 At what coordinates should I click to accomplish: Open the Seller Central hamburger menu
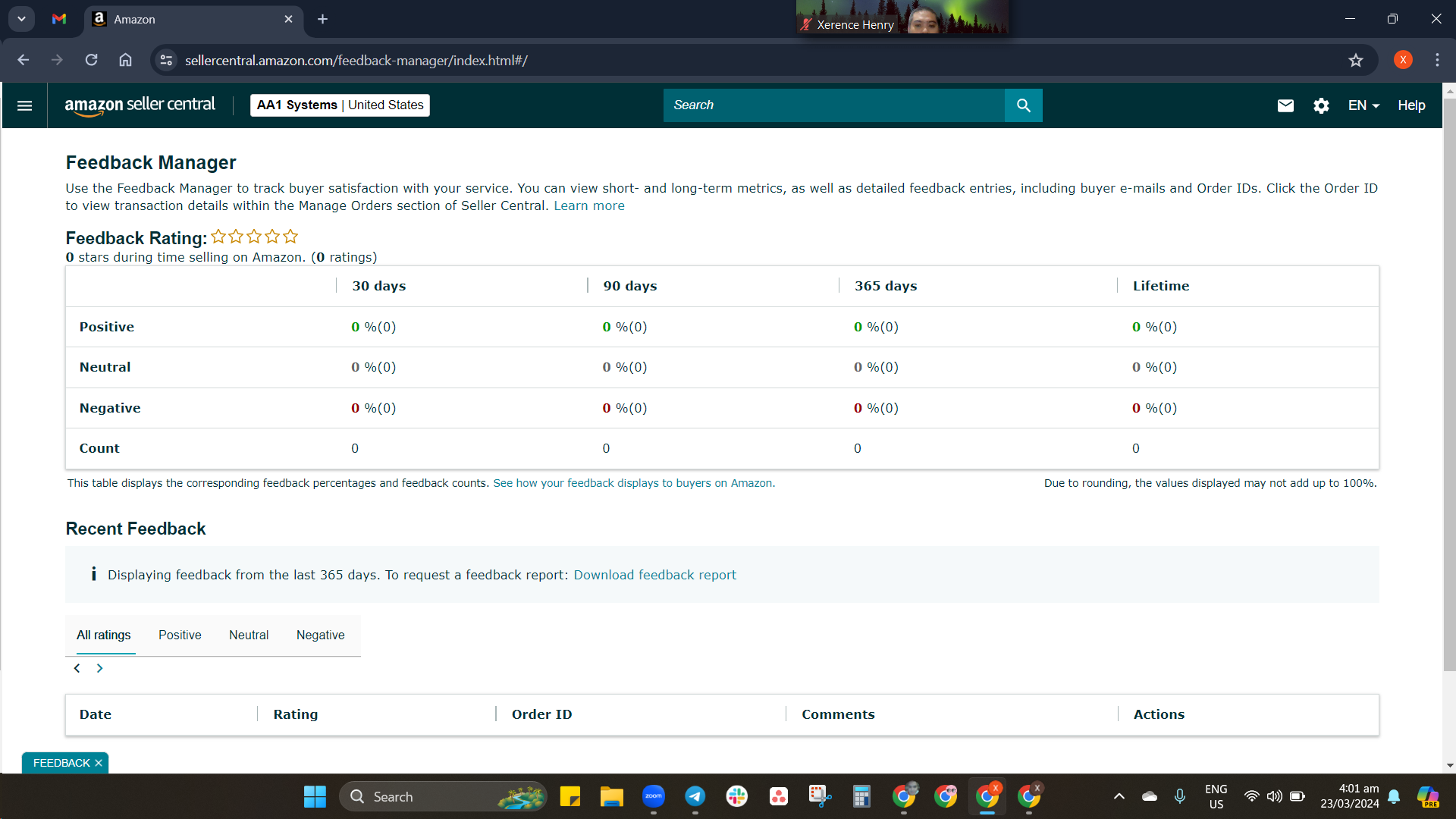click(24, 105)
